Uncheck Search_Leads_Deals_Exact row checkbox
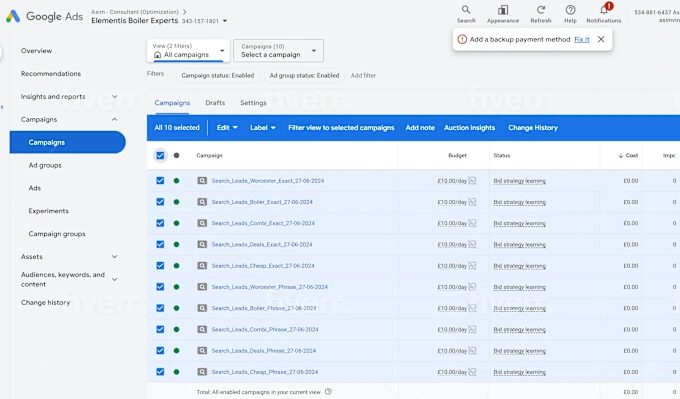This screenshot has width=680, height=399. pyautogui.click(x=160, y=244)
